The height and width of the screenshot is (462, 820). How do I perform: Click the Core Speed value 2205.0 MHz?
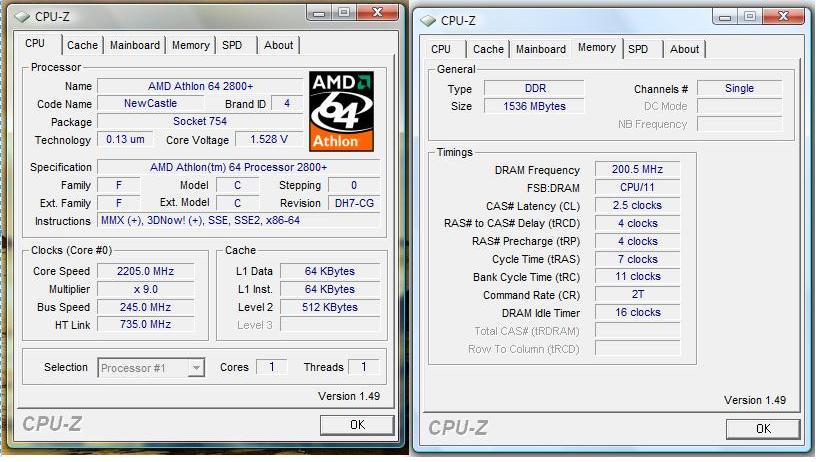pos(145,271)
